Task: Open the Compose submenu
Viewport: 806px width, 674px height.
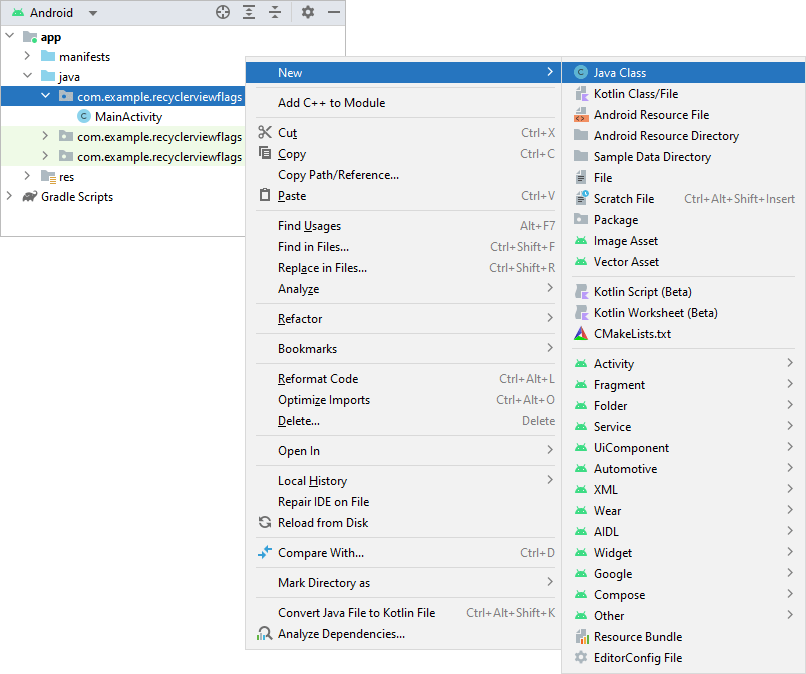Action: tap(684, 594)
